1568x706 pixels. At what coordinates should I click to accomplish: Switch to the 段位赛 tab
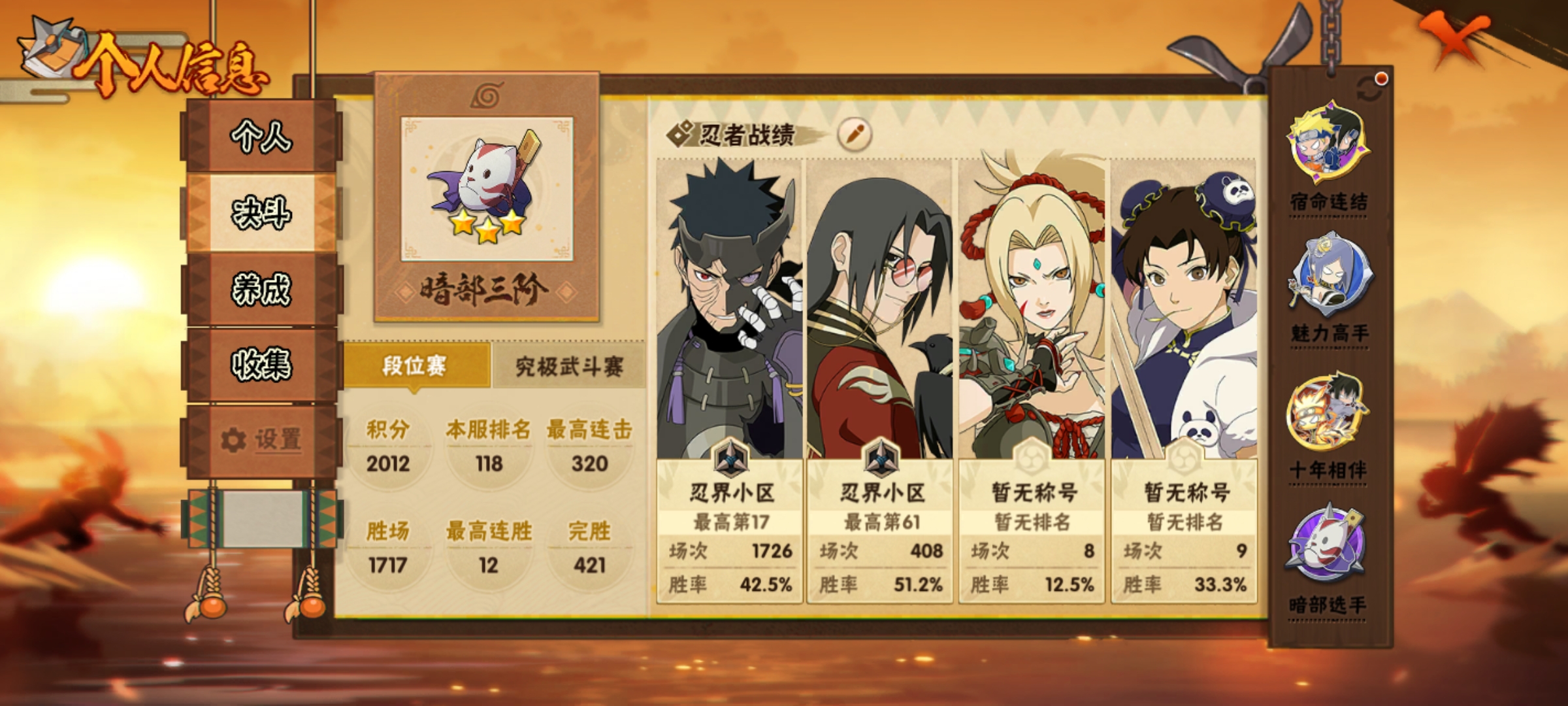(x=416, y=366)
